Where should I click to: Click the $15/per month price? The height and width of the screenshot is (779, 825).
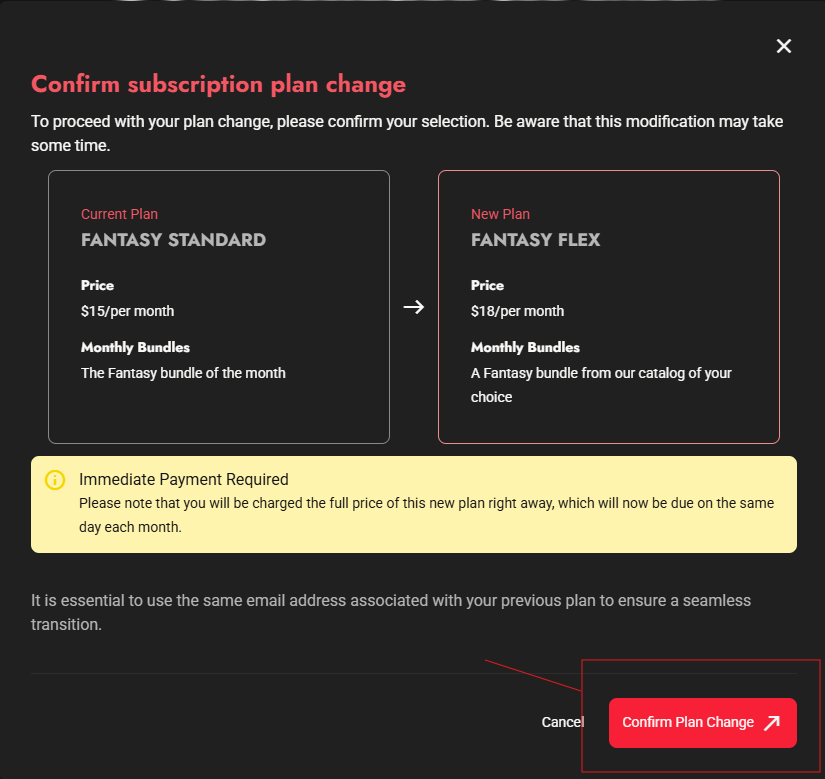click(127, 311)
